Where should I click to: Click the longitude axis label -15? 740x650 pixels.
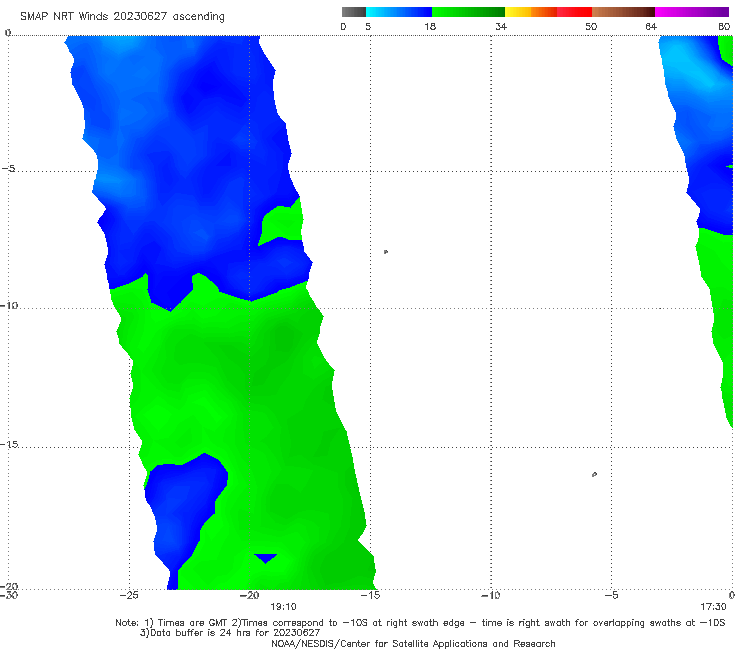tap(370, 595)
